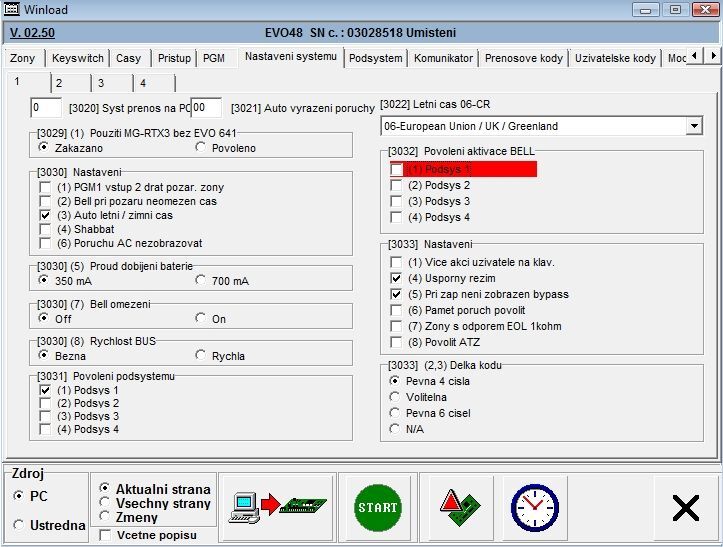The width and height of the screenshot is (723, 547).
Task: Check Podsys 2 under Povoleni podsystemu
Action: [x=44, y=403]
